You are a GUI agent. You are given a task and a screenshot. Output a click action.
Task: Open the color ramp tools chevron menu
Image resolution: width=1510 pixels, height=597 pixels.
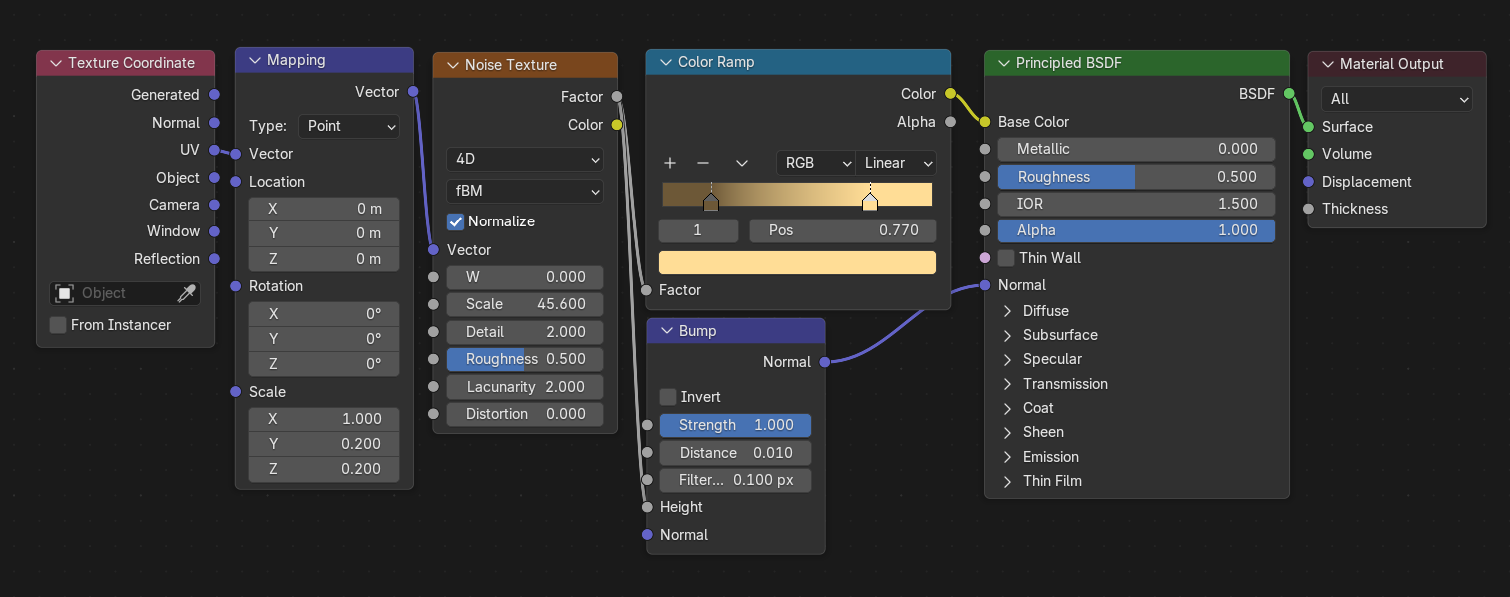point(742,163)
